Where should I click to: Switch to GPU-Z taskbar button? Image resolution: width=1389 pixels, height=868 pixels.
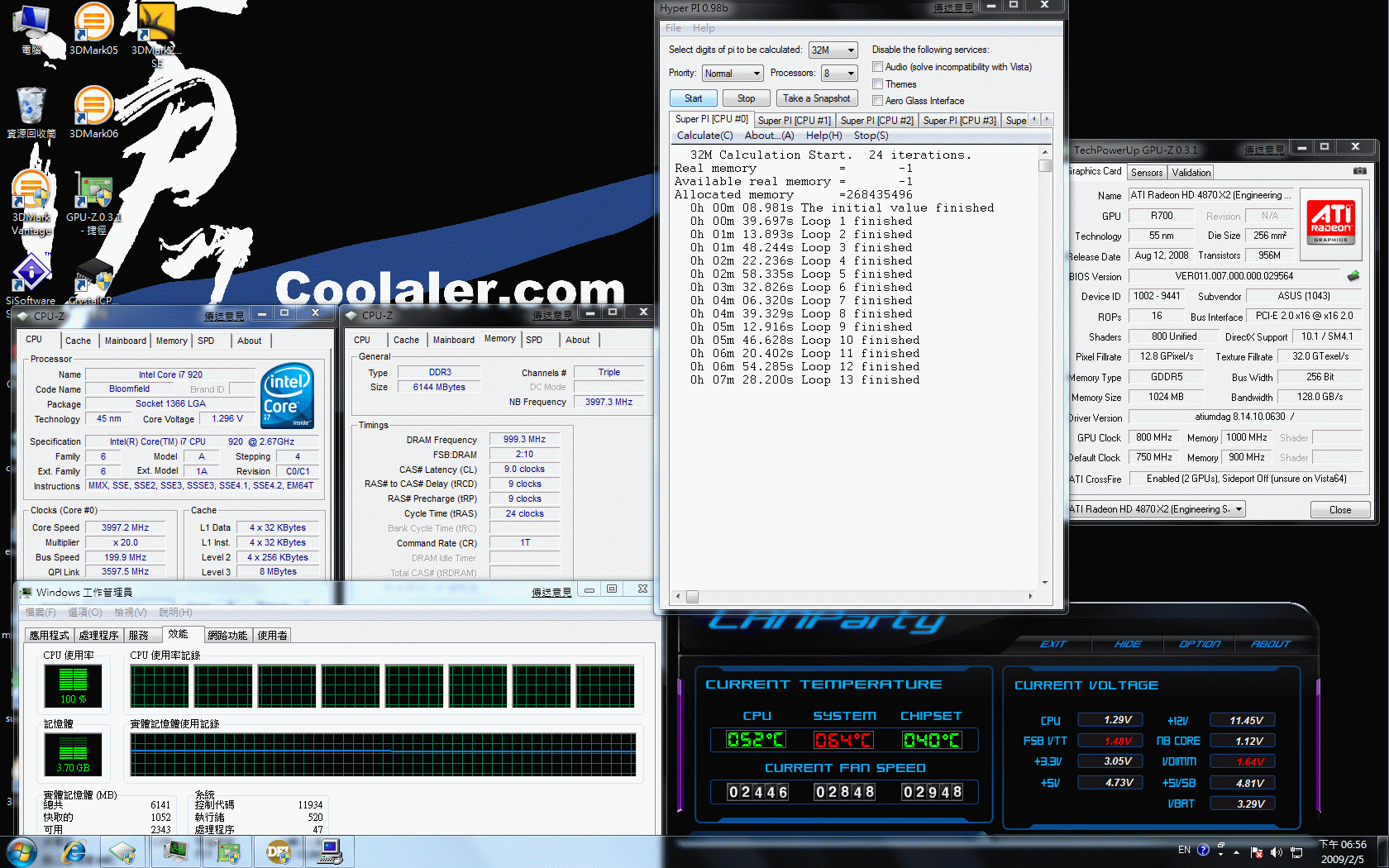click(x=228, y=851)
